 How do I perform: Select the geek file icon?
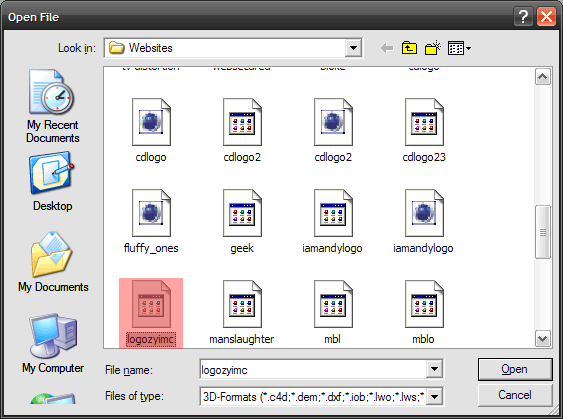(242, 213)
